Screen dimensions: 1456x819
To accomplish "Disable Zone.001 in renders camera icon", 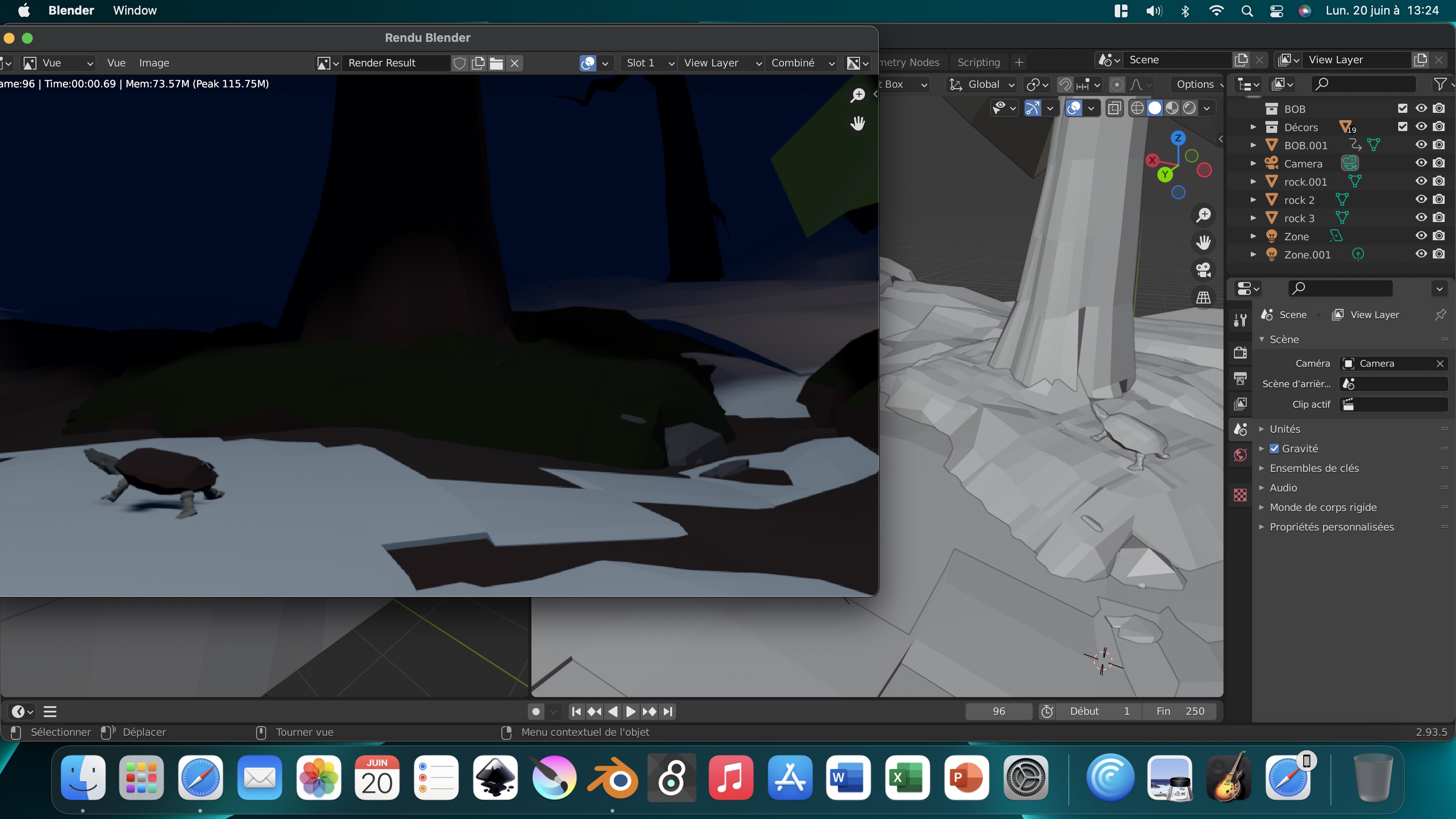I will 1439,254.
